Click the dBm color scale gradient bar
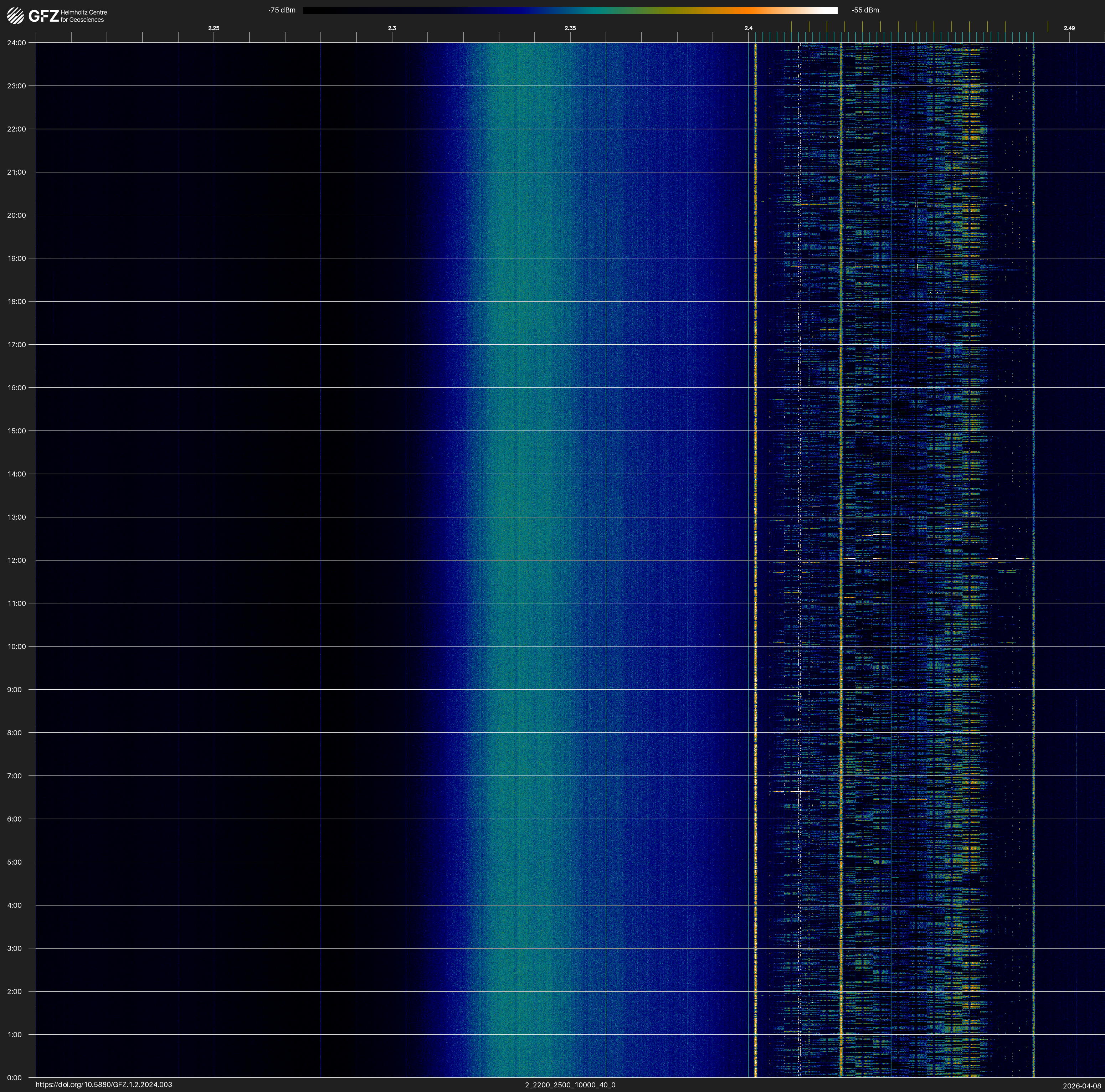Viewport: 1105px width, 1092px height. [x=570, y=10]
